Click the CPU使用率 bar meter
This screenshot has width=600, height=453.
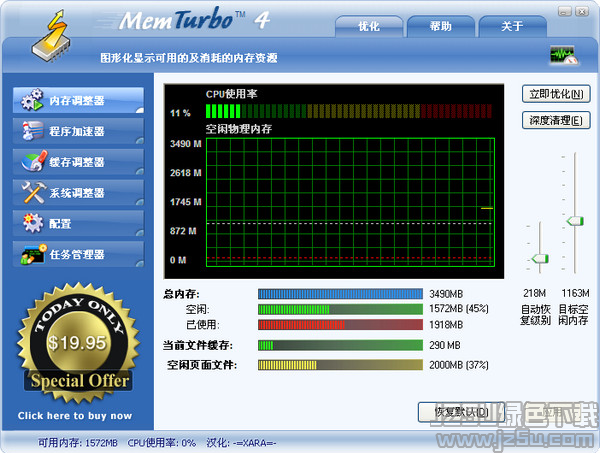(349, 111)
